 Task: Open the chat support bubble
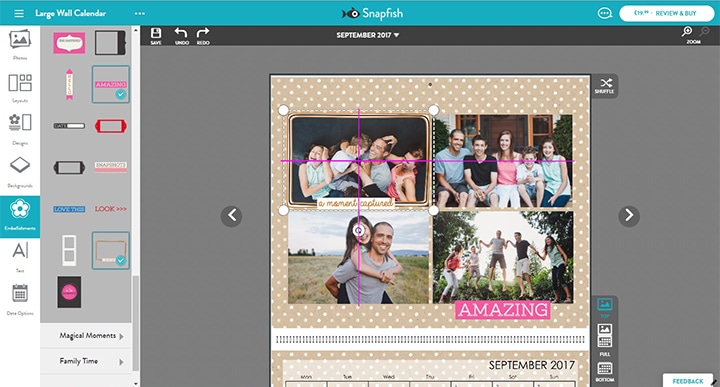point(605,13)
